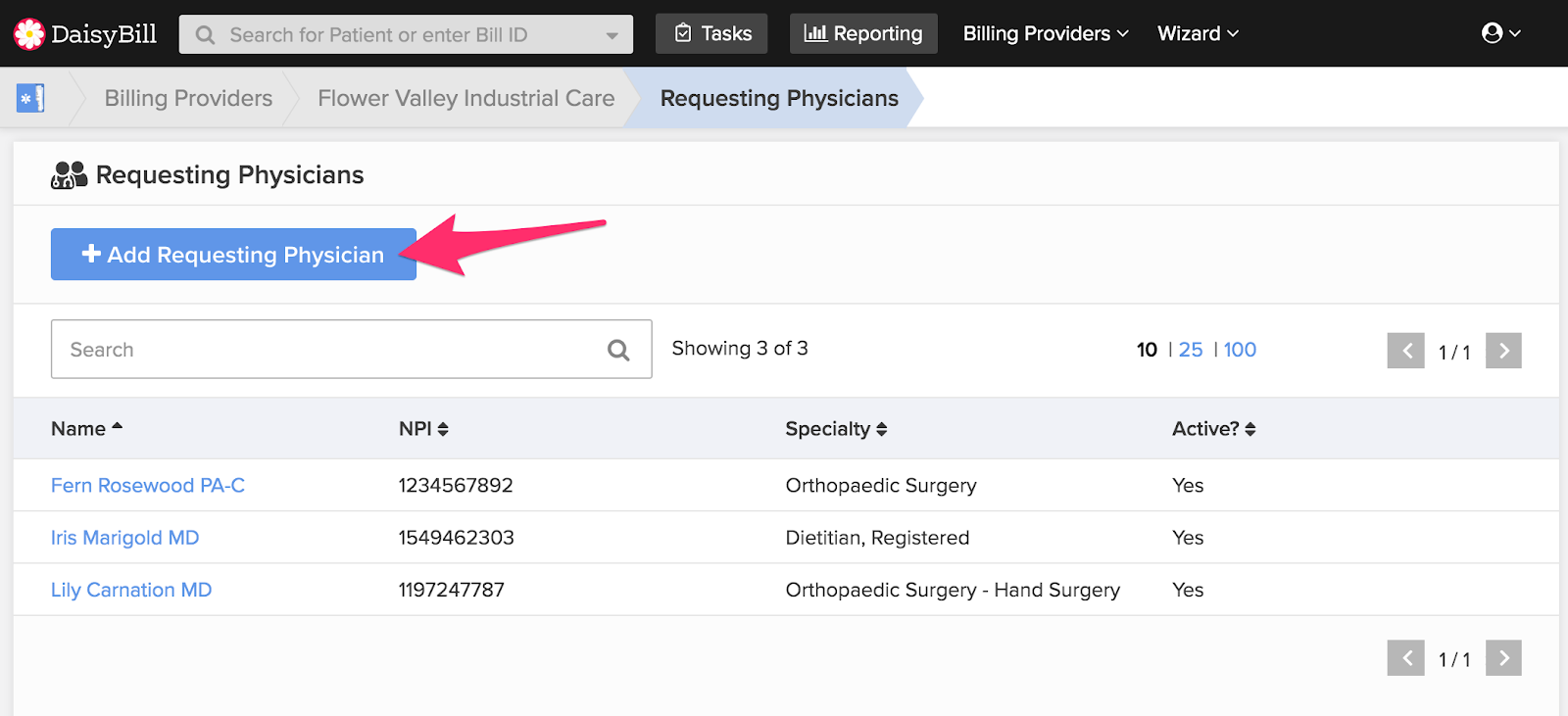
Task: Go to next page using top right arrow
Action: 1503,351
